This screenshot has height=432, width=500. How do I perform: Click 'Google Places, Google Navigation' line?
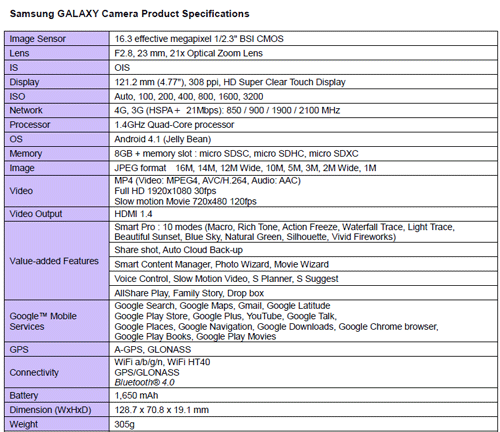pyautogui.click(x=276, y=326)
